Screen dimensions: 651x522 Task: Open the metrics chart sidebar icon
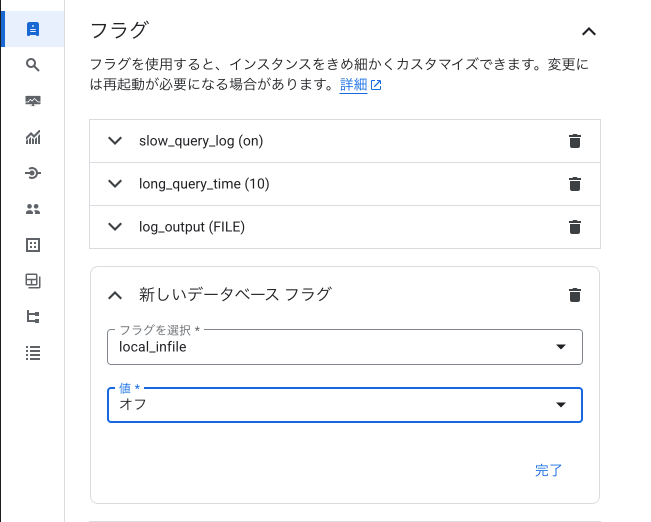point(33,137)
